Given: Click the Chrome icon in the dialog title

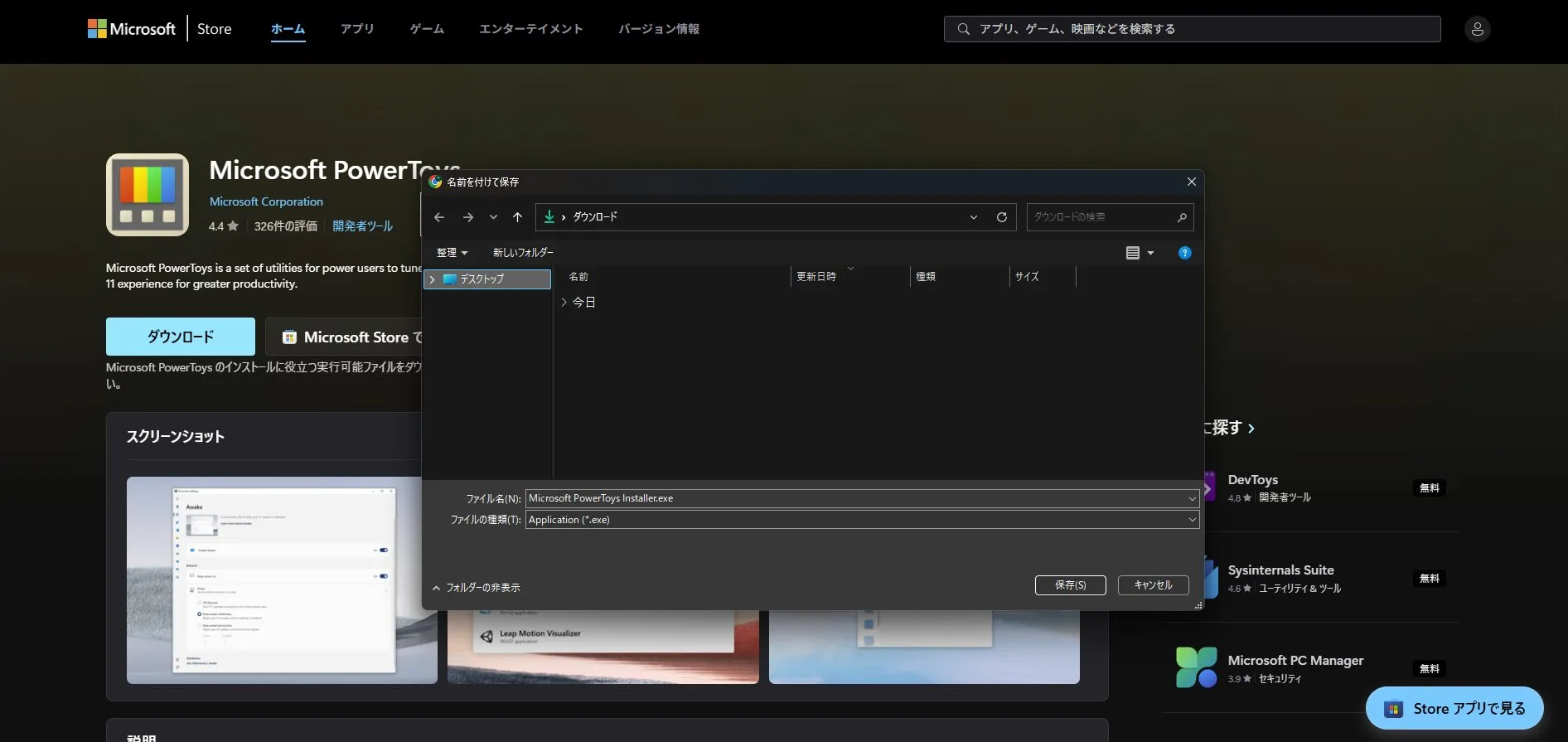Looking at the screenshot, I should coord(435,182).
